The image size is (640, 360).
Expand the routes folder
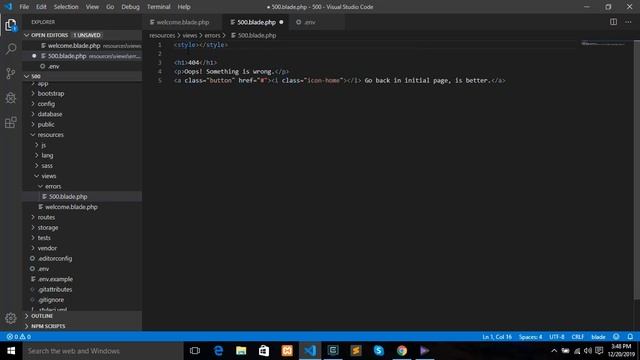[46, 217]
